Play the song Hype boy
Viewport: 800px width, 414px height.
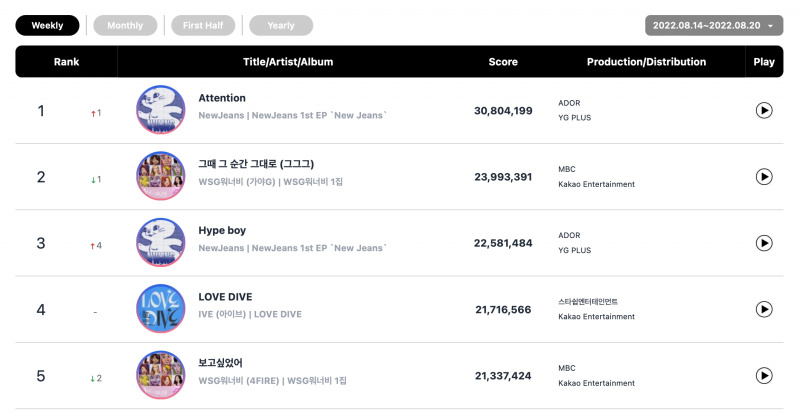[x=764, y=243]
